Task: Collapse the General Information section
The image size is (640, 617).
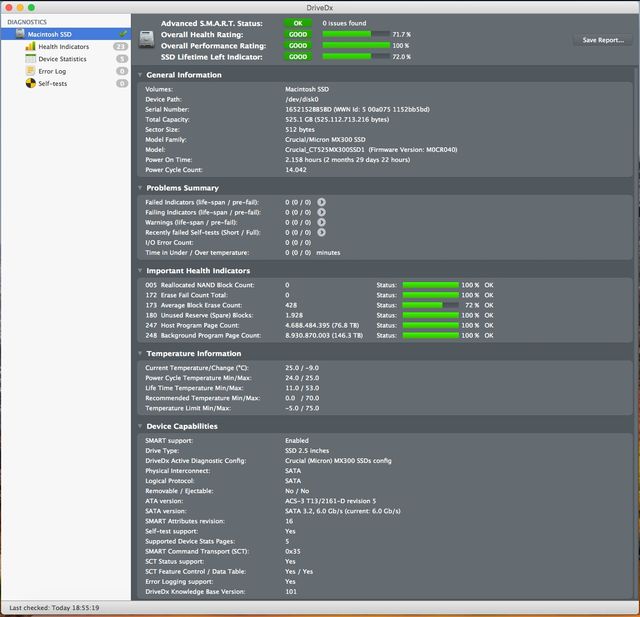Action: tap(140, 75)
